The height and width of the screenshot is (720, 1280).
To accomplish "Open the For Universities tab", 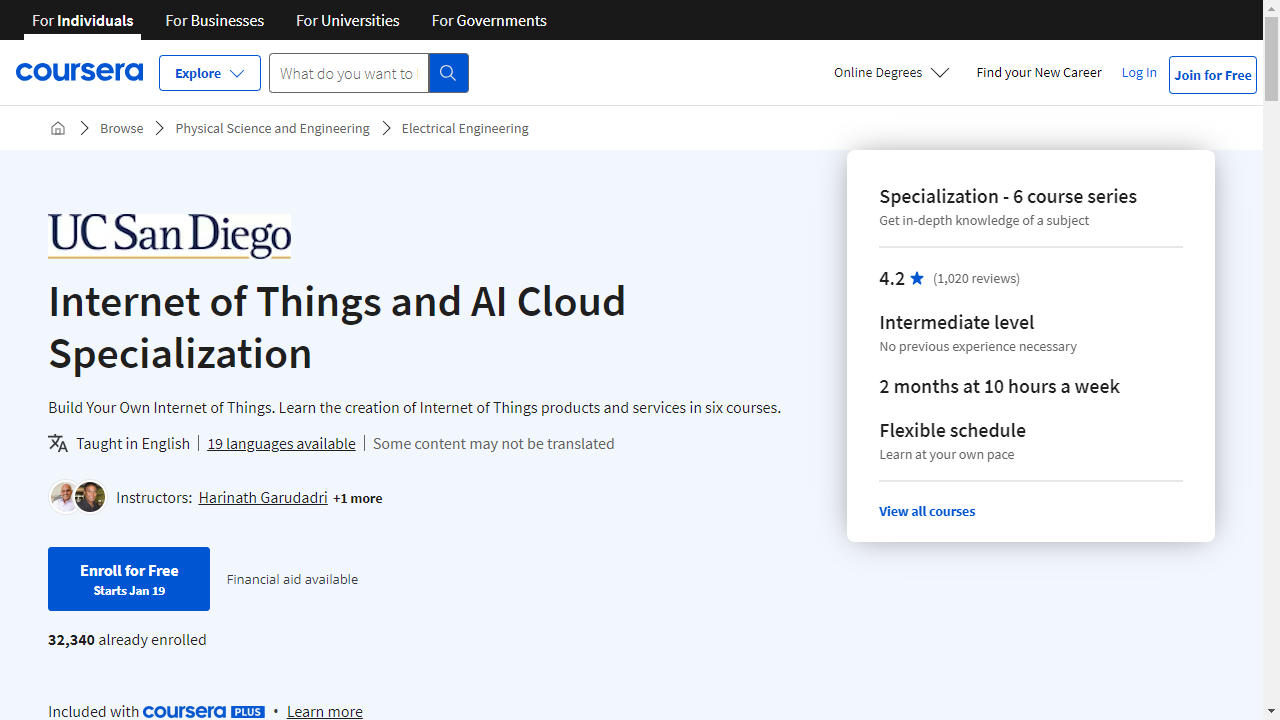I will 348,20.
